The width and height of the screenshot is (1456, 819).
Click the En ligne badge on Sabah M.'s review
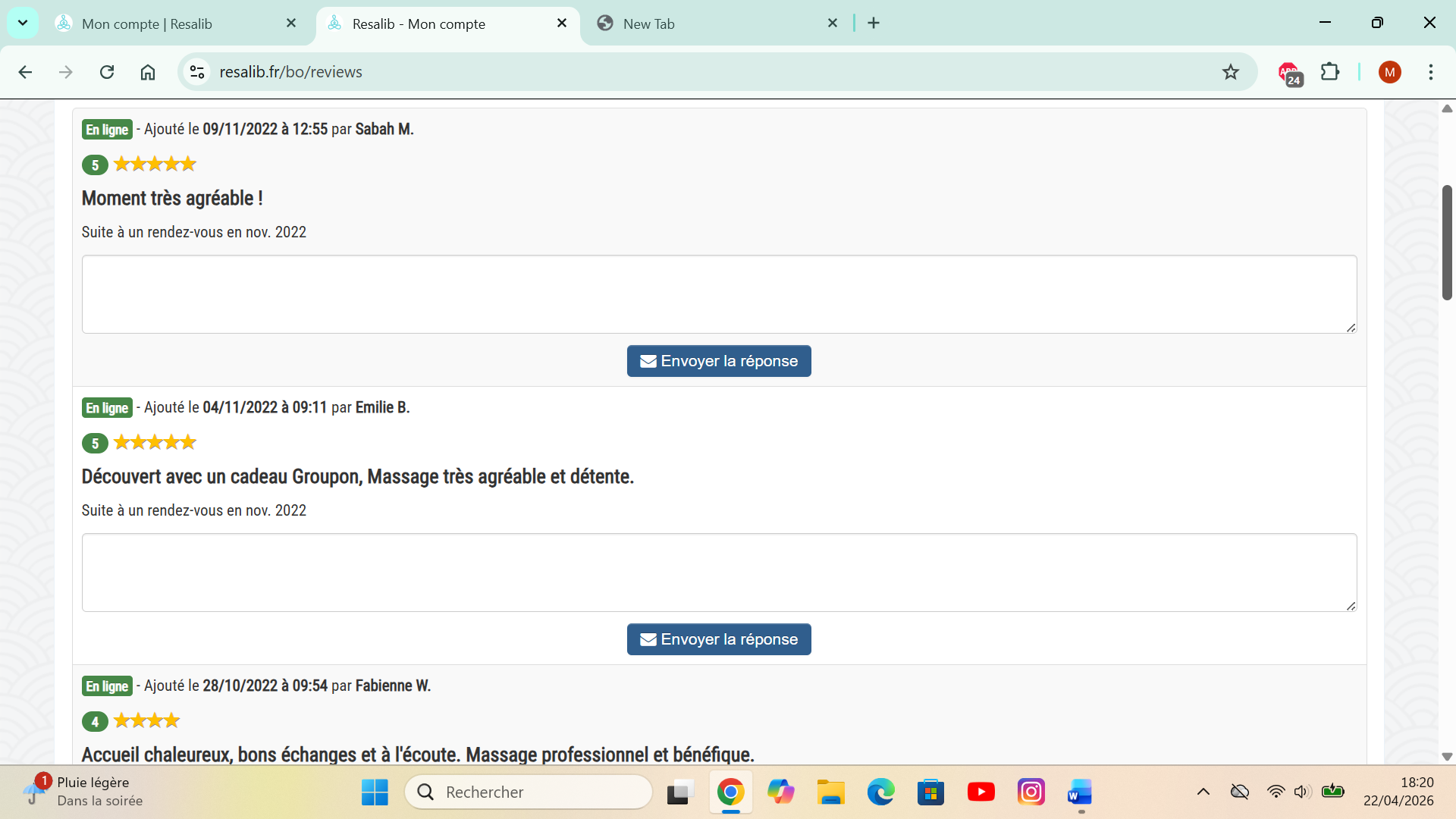[x=107, y=130]
